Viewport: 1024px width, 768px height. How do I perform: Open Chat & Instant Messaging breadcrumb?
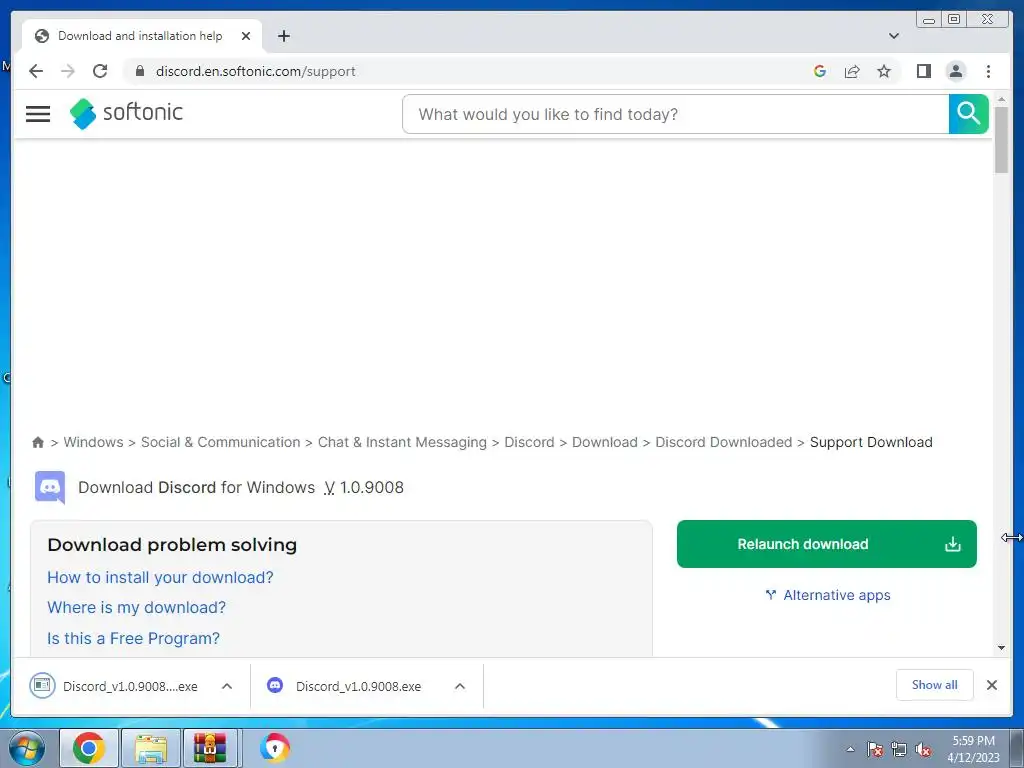click(402, 442)
